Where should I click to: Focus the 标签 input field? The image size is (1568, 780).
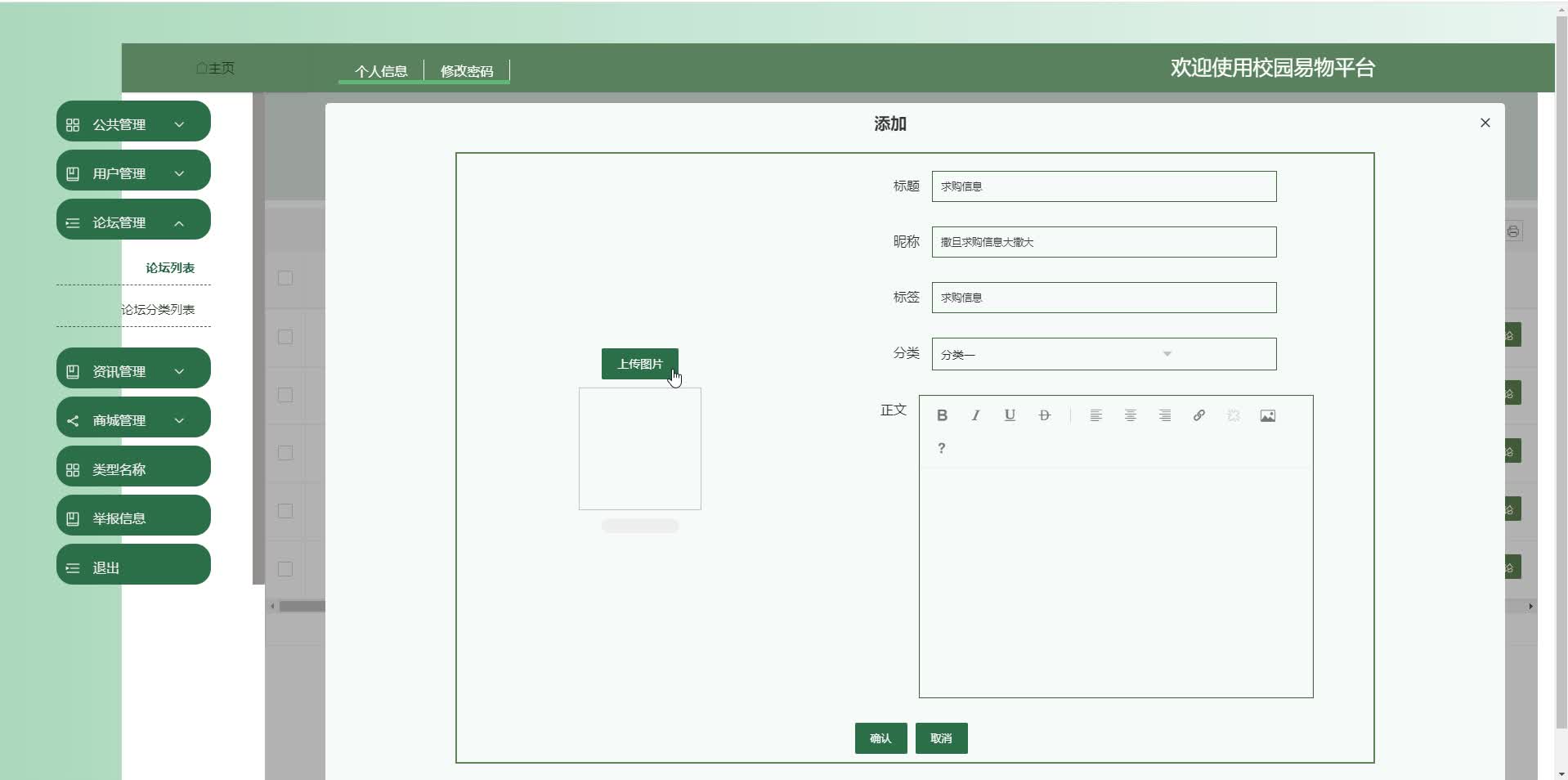1104,298
